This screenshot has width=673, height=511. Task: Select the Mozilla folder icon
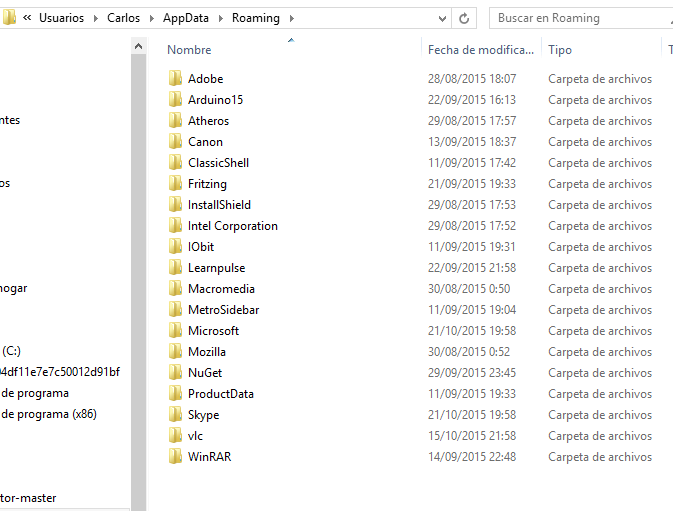click(x=176, y=352)
